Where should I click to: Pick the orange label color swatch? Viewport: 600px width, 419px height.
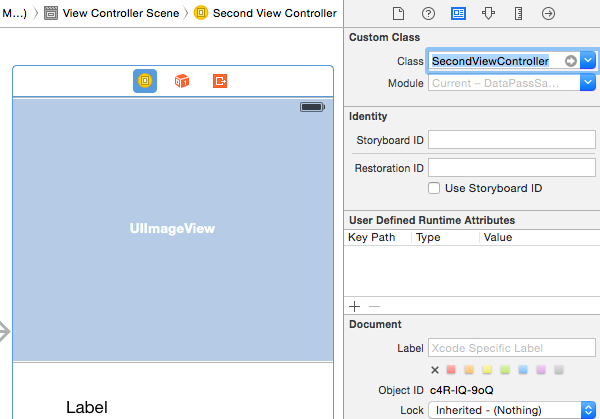pos(469,370)
